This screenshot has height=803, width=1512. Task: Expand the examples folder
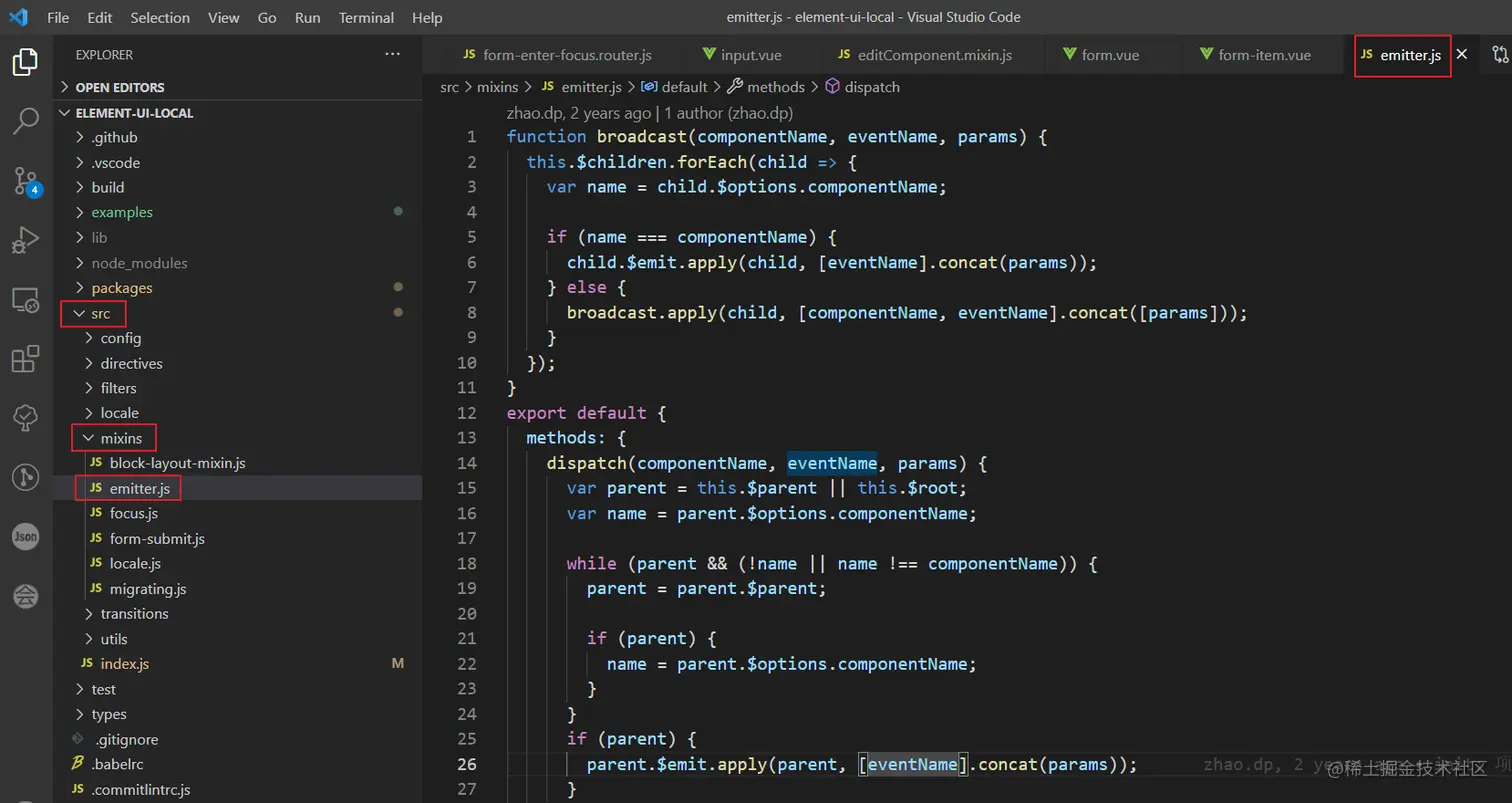coord(238,212)
